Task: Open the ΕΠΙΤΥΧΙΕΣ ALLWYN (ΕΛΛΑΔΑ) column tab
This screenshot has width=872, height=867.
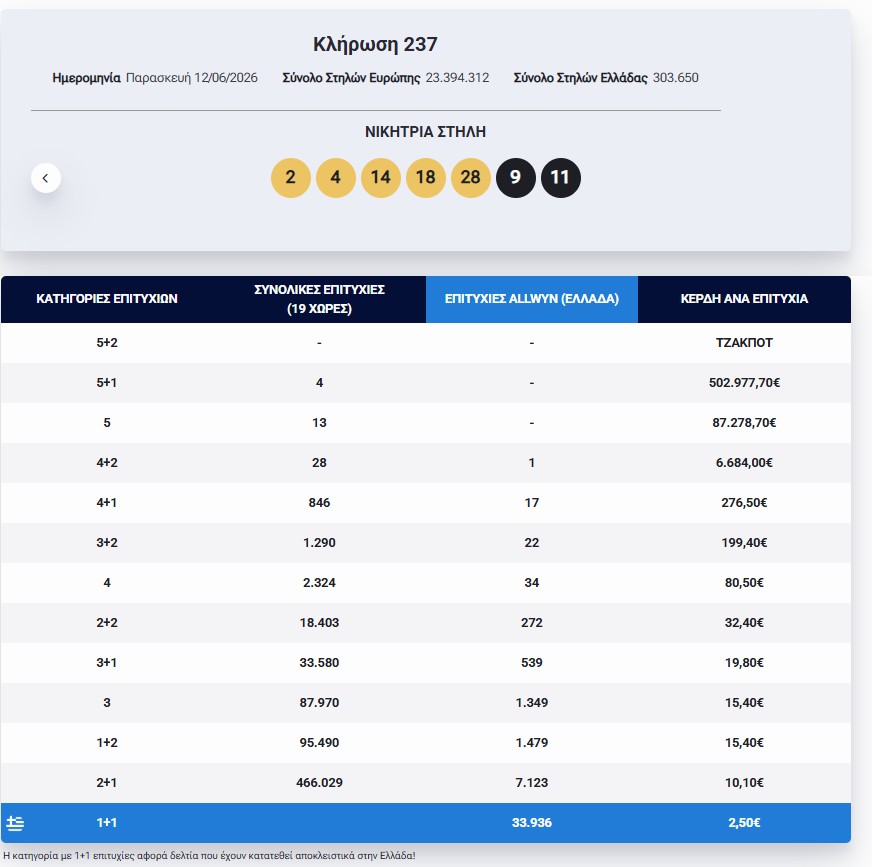Action: [532, 299]
